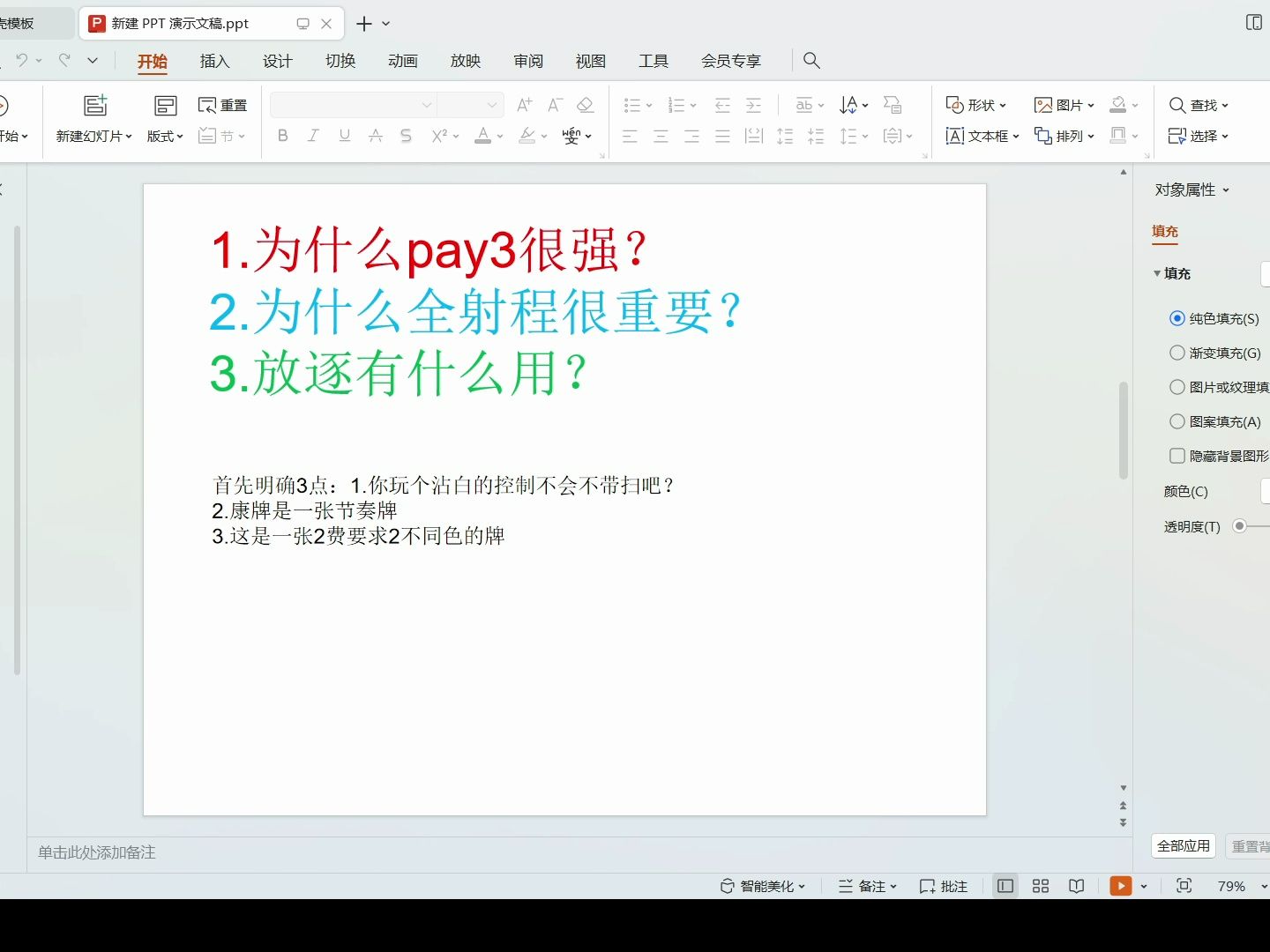The height and width of the screenshot is (952, 1270).
Task: Click the Smart Beautify status button
Action: pos(763,886)
